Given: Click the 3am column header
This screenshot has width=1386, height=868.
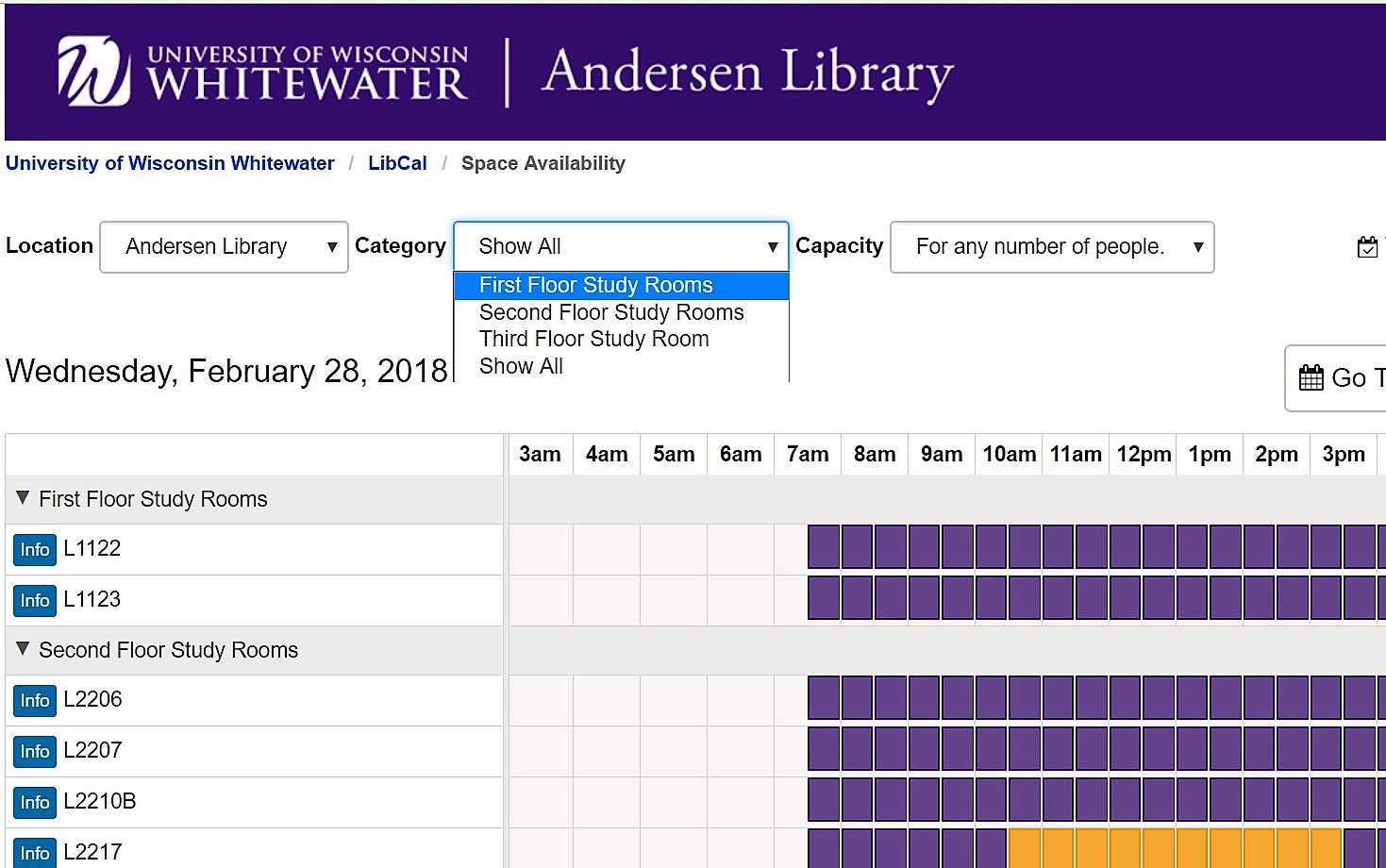Looking at the screenshot, I should [540, 454].
